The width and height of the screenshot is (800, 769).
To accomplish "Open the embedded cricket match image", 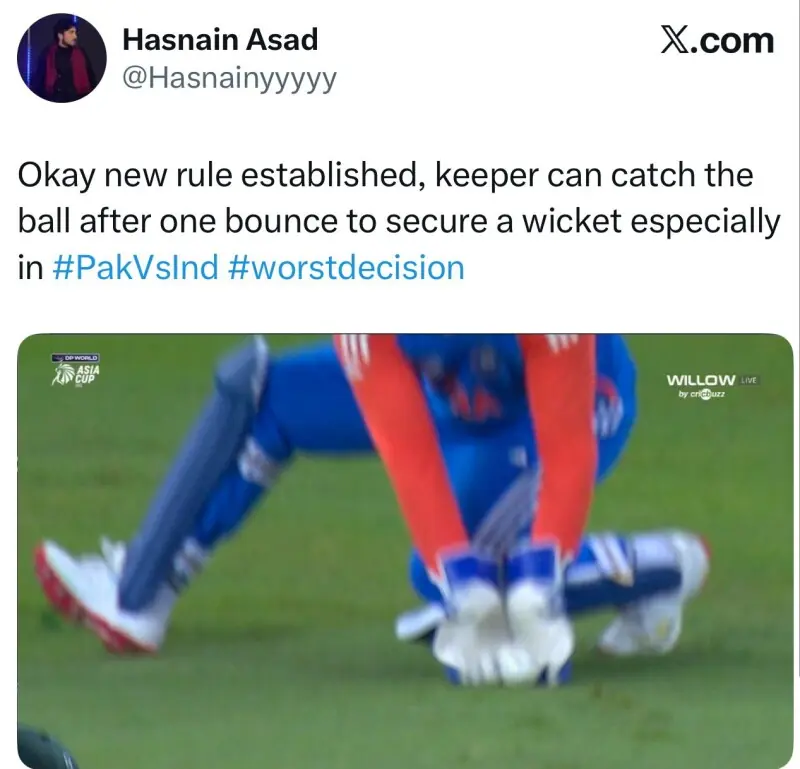I will 405,551.
